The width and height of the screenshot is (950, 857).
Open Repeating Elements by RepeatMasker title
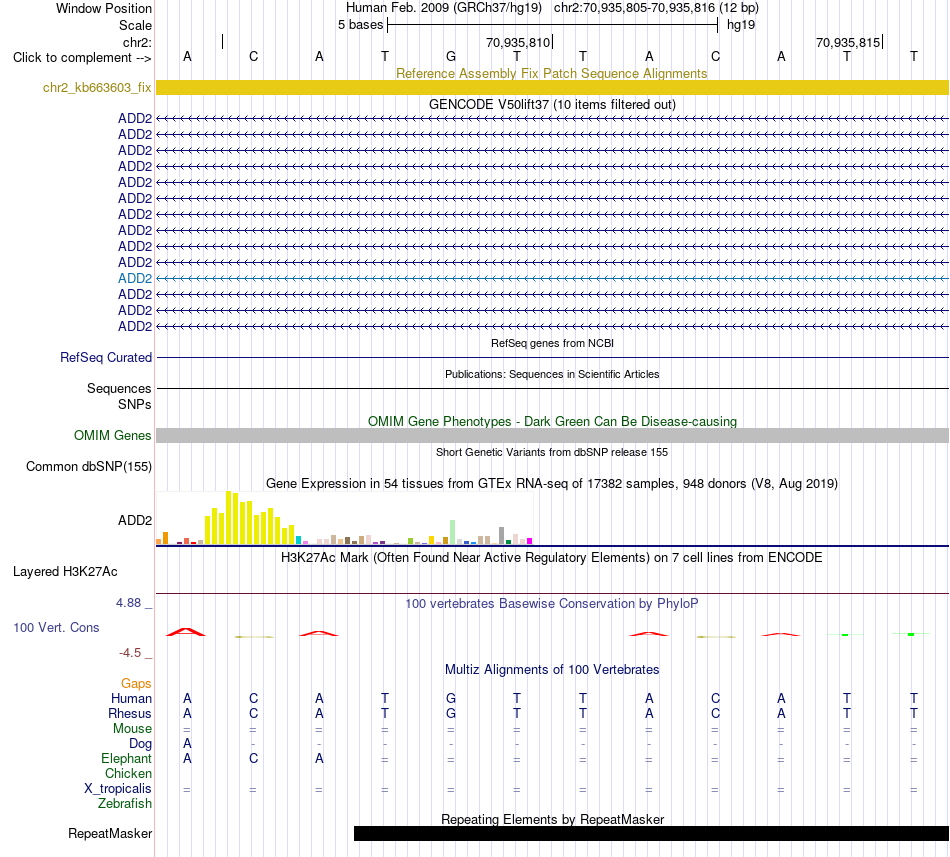point(552,819)
